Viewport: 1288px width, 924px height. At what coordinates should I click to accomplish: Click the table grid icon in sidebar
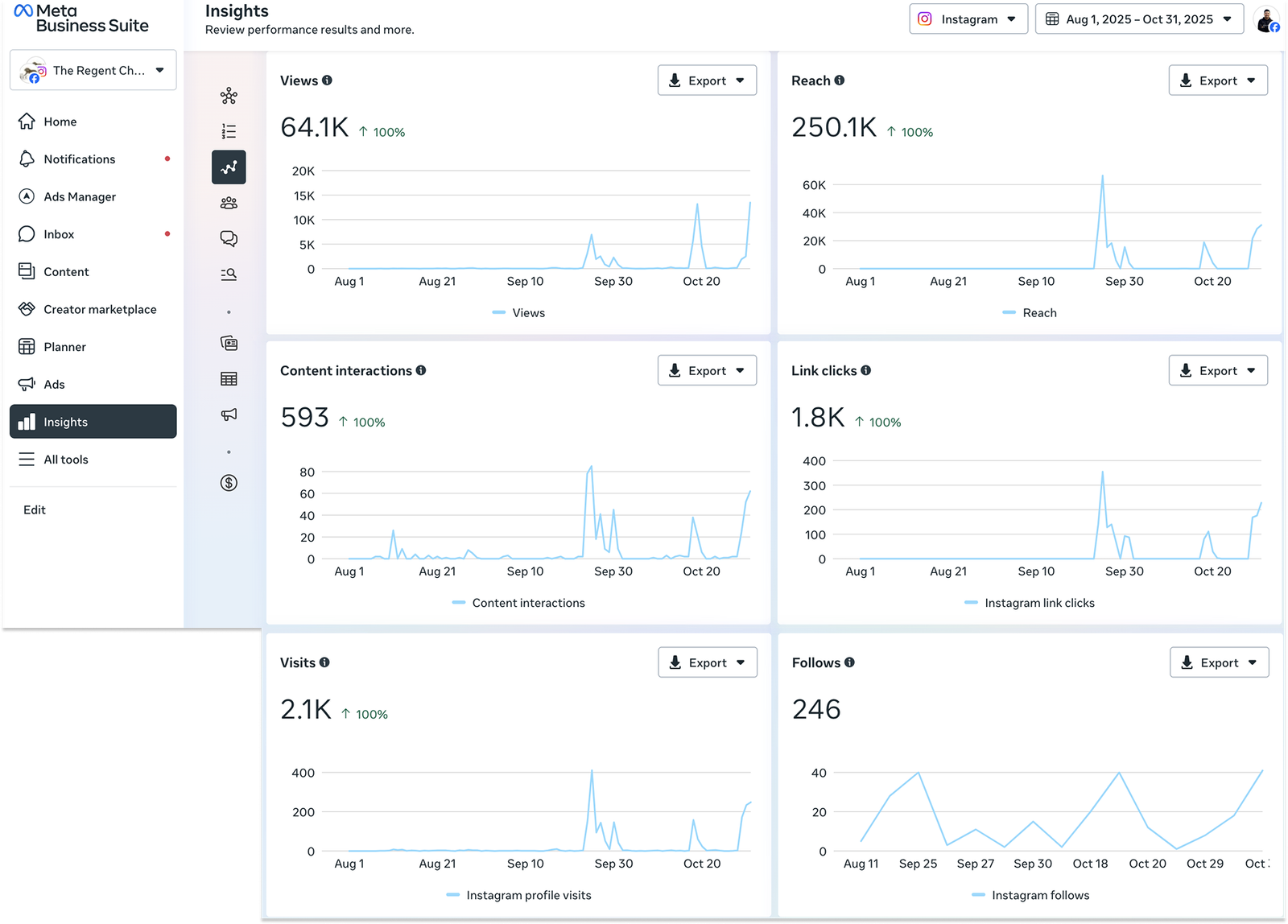coord(229,379)
